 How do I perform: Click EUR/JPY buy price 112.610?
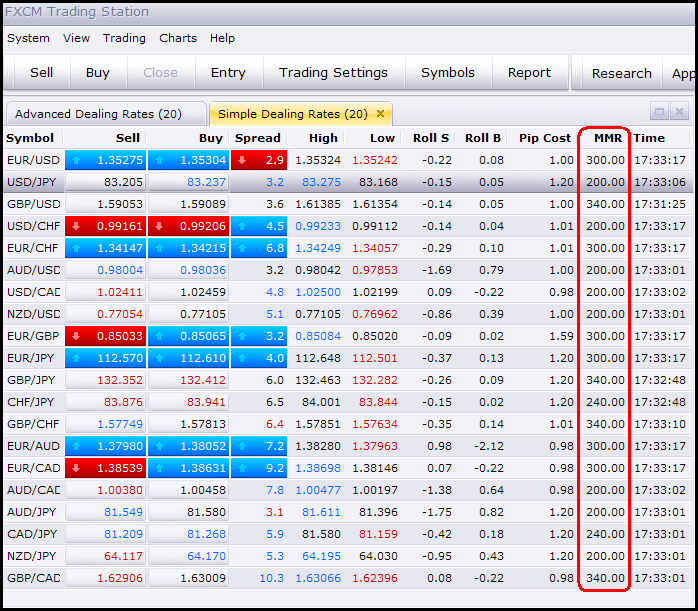[188, 358]
